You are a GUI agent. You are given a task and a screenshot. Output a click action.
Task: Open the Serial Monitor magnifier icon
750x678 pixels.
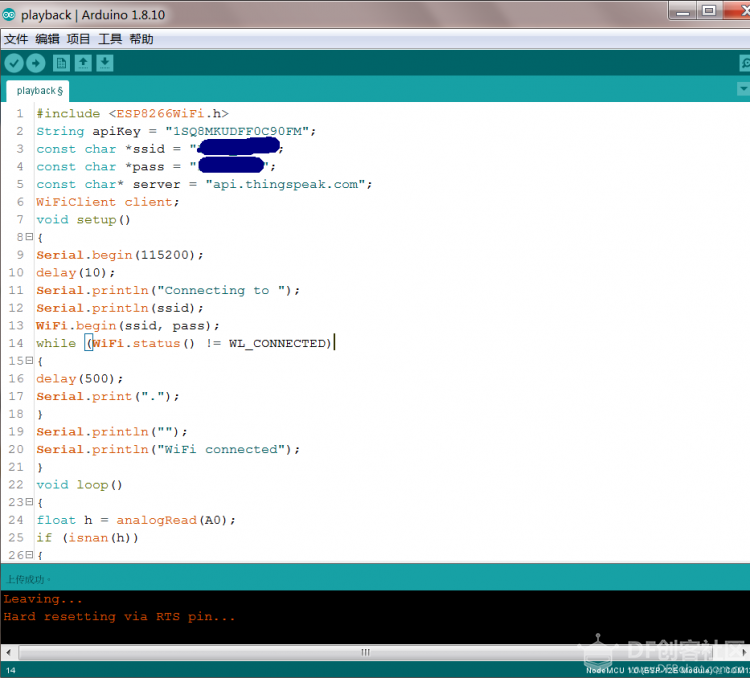click(x=745, y=63)
